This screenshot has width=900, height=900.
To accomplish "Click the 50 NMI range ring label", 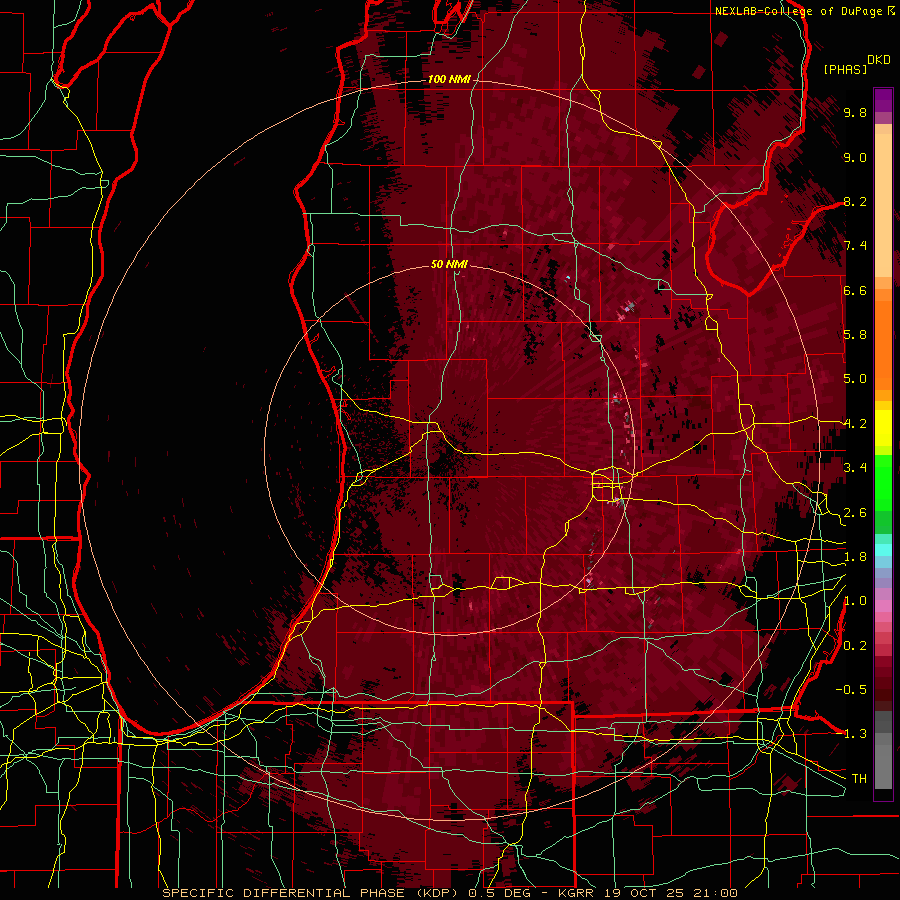I will point(449,264).
